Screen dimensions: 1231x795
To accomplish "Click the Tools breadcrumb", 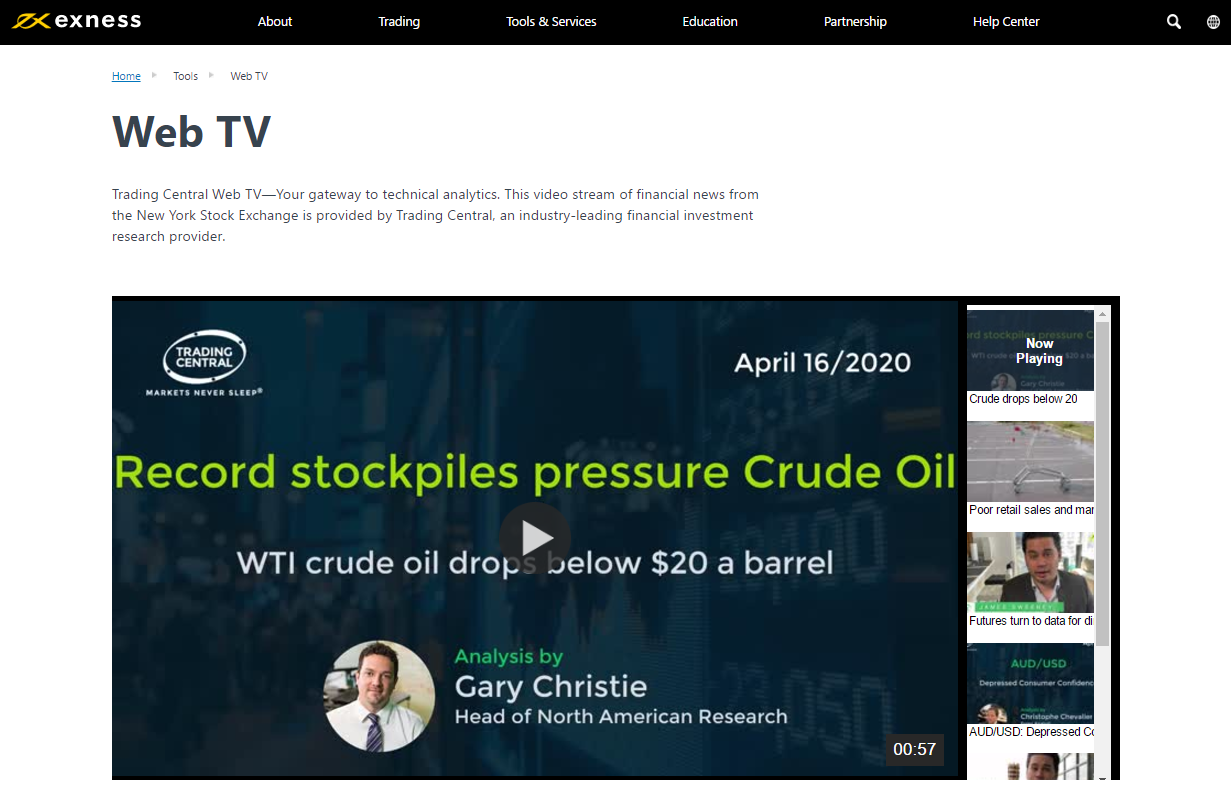I will [x=186, y=76].
